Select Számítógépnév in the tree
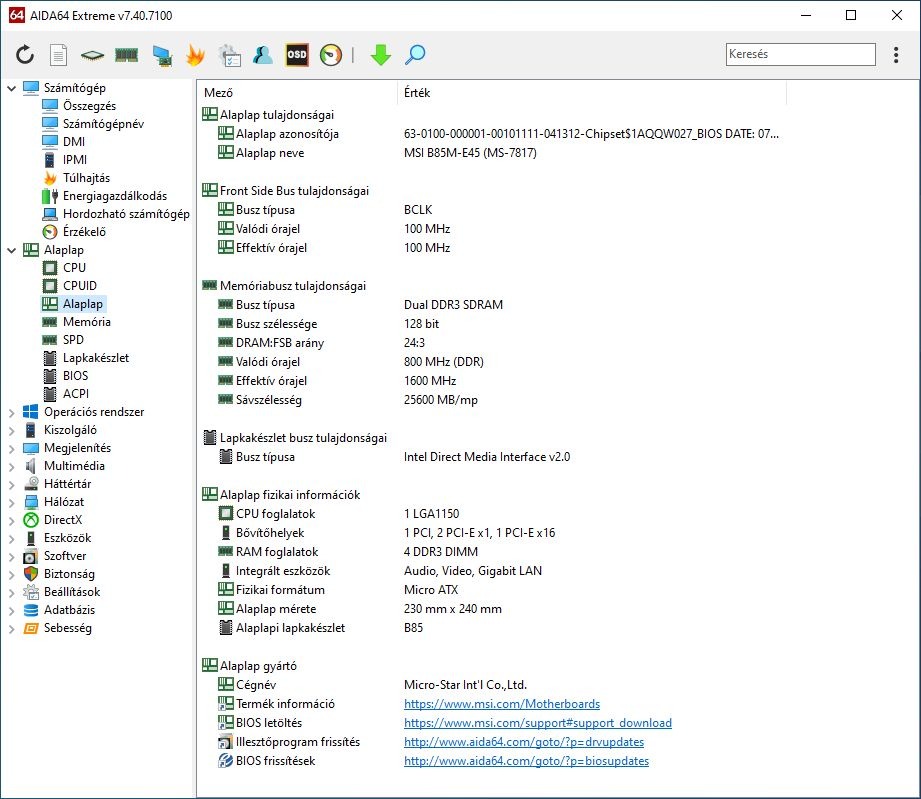 (x=103, y=124)
